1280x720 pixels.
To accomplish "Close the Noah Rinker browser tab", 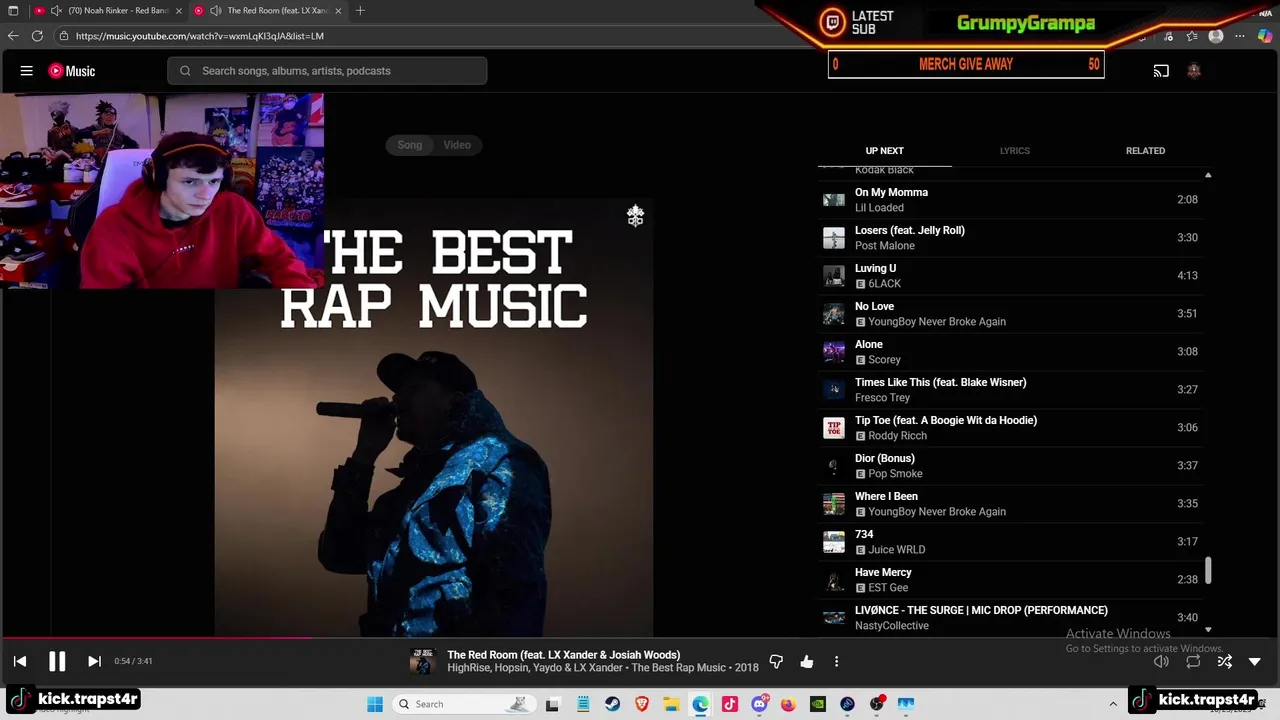I will pos(177,11).
